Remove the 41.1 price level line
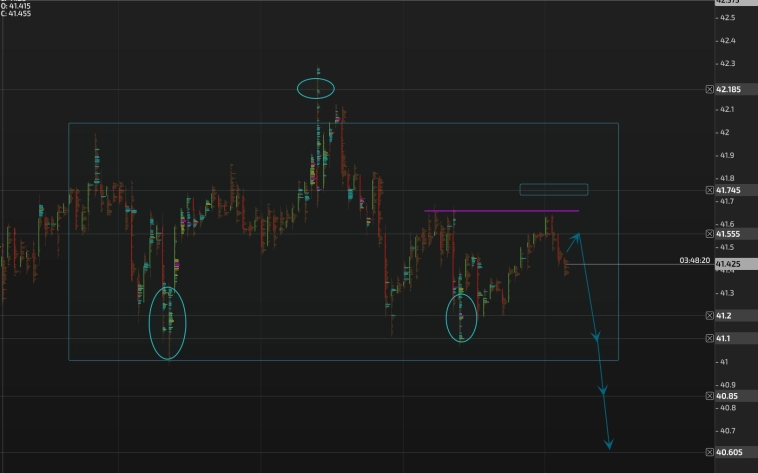This screenshot has height=473, width=758. (709, 339)
